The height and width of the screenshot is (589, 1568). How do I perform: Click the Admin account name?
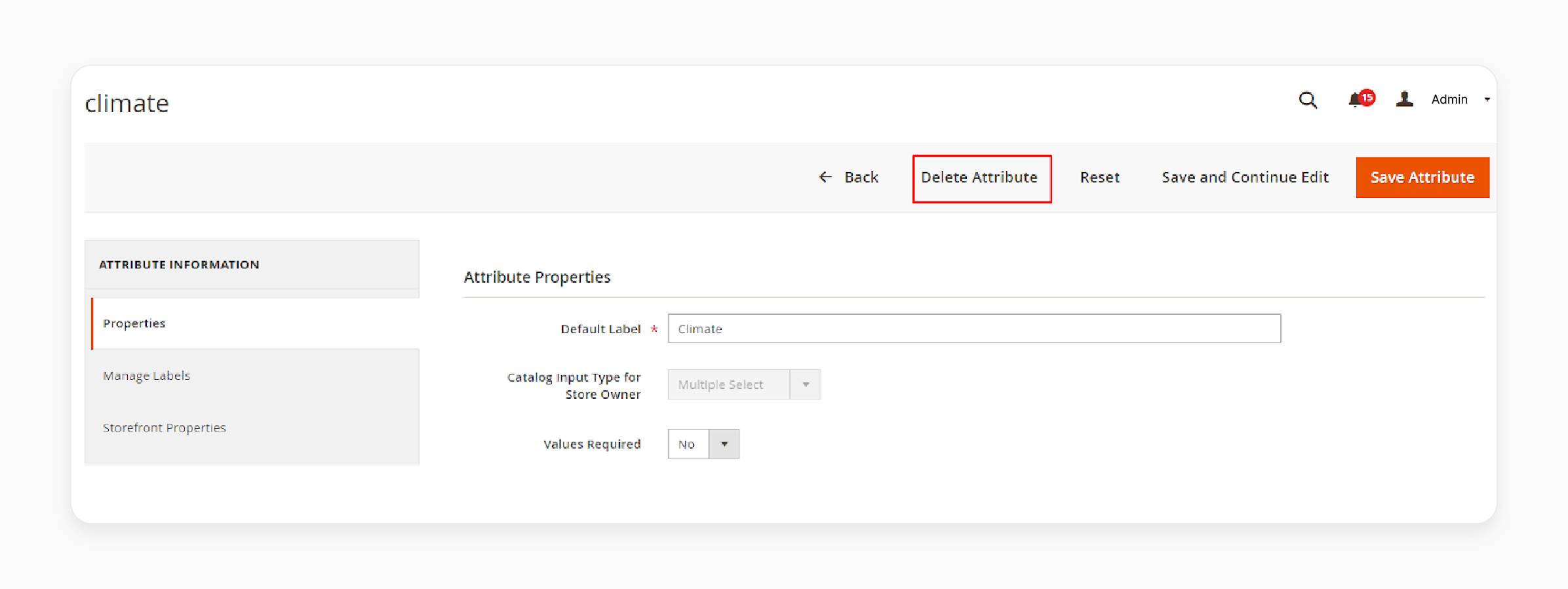(1449, 99)
